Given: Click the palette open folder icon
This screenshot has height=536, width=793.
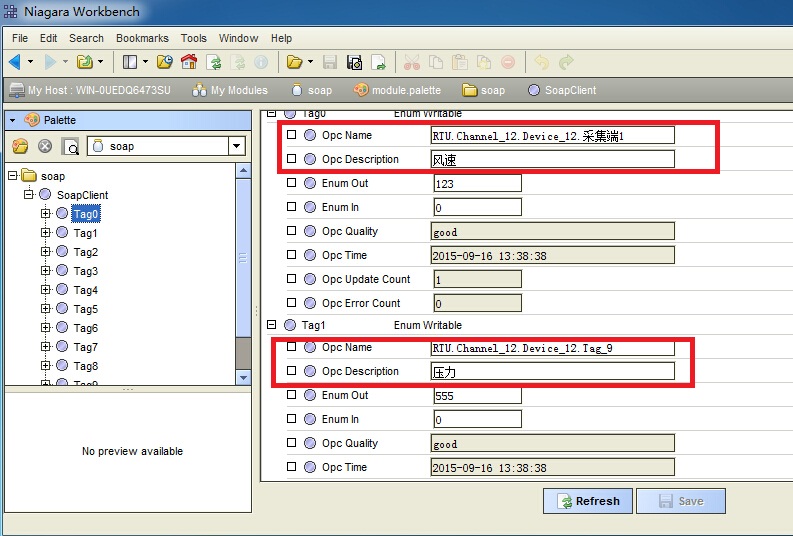Looking at the screenshot, I should pos(20,146).
